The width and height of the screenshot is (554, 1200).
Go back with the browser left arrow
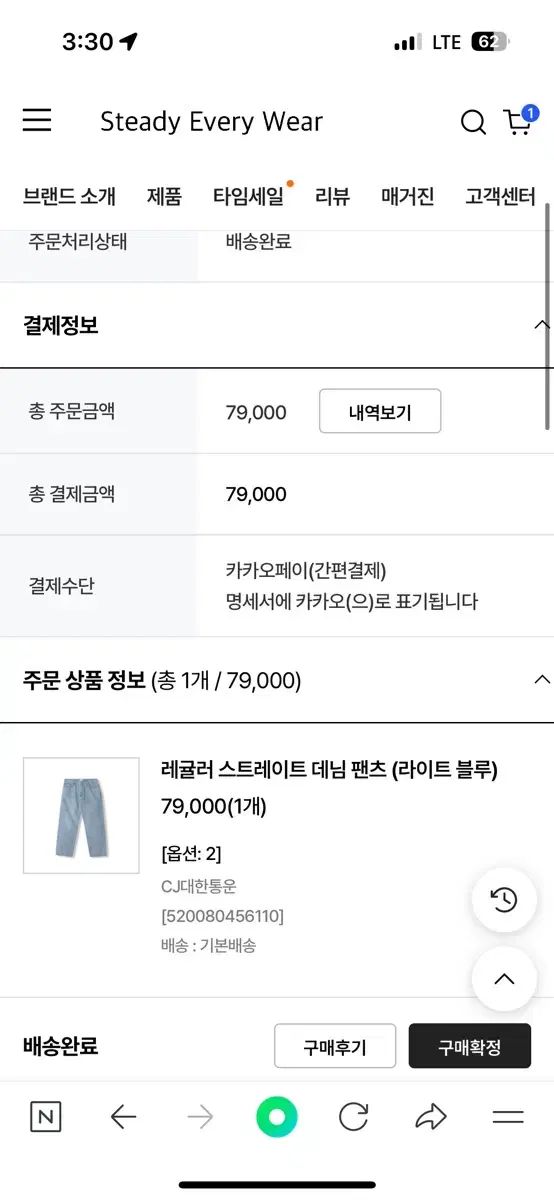click(123, 1117)
